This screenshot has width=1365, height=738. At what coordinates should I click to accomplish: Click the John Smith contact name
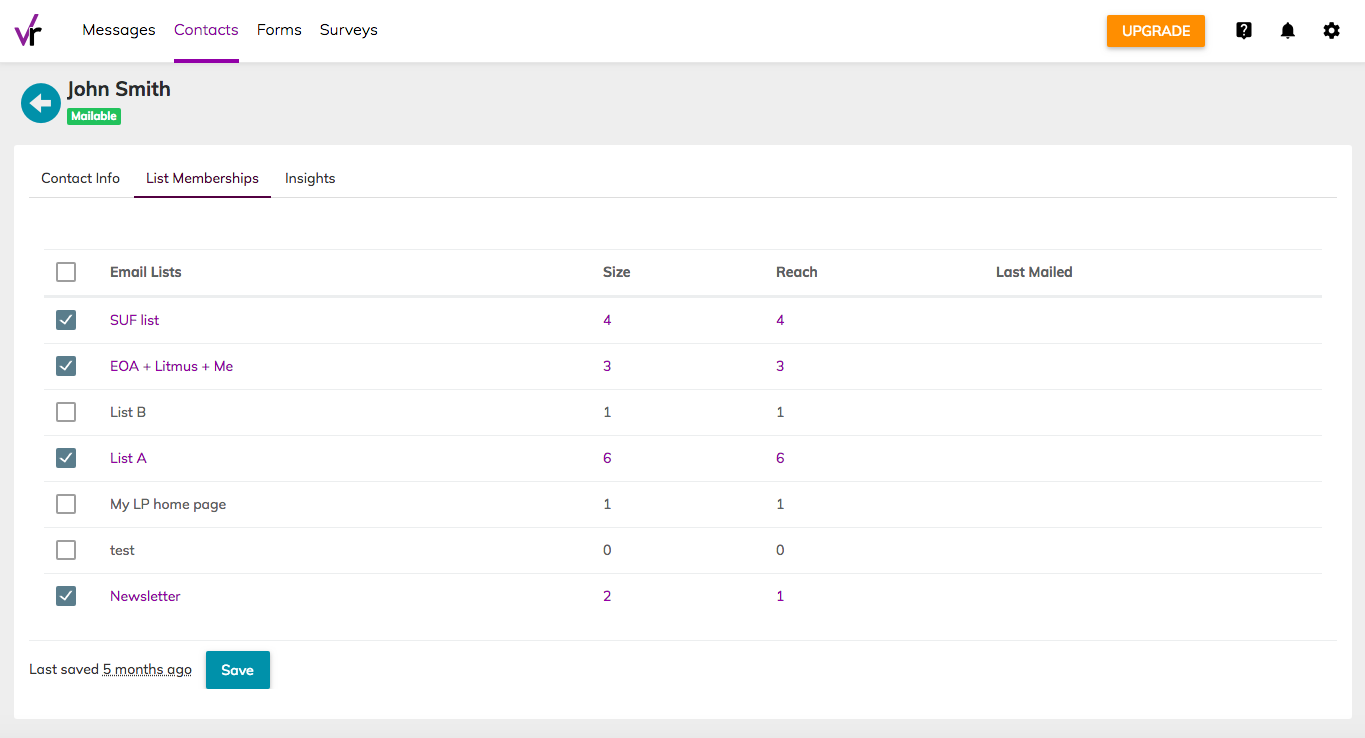click(x=119, y=89)
